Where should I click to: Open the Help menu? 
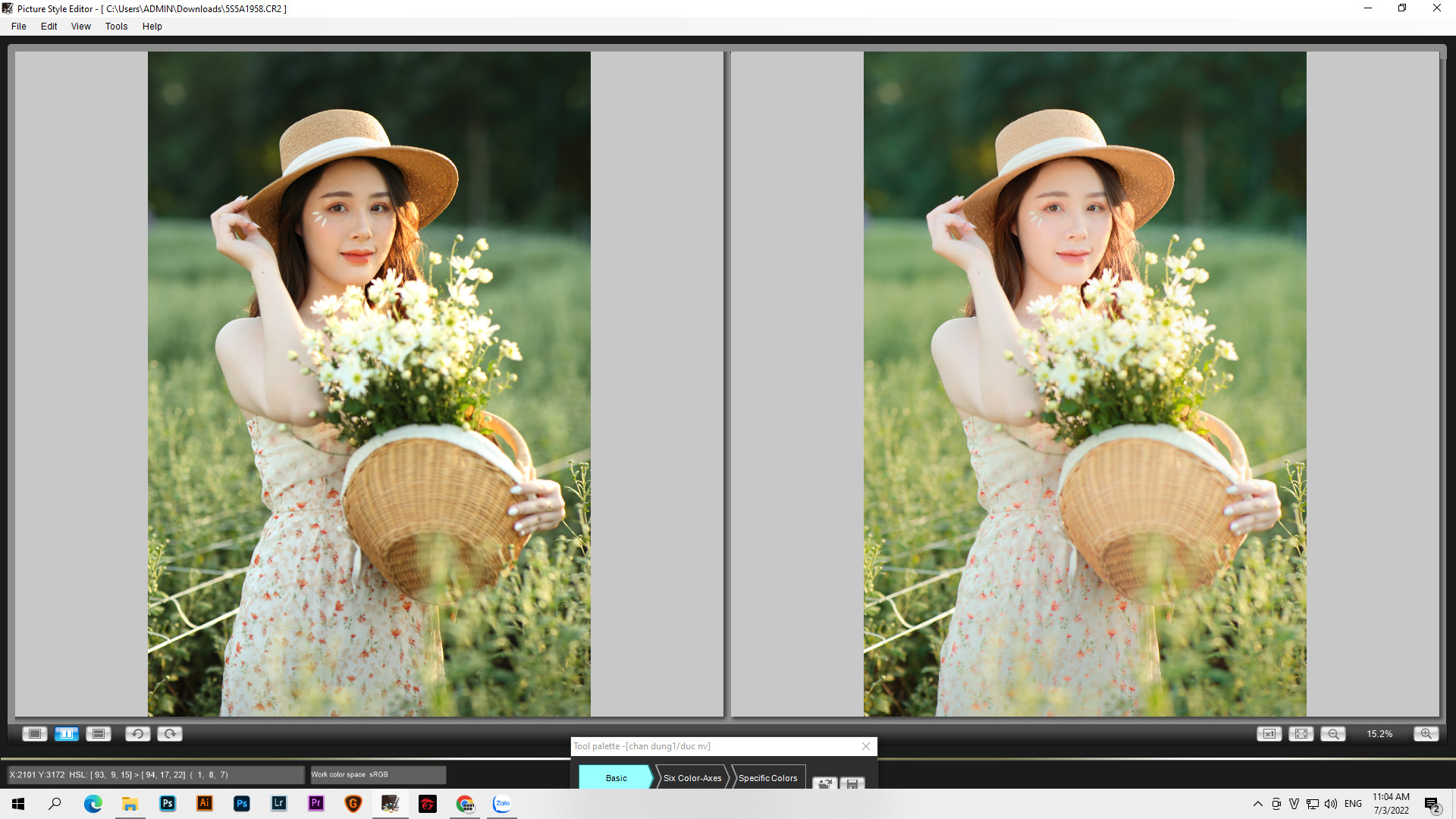[x=152, y=26]
